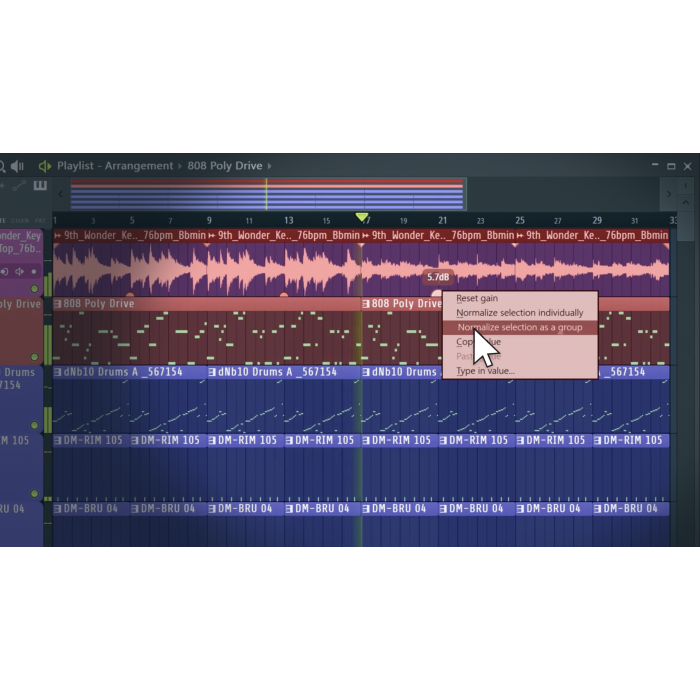Image resolution: width=700 pixels, height=700 pixels.
Task: Select the 9th_Wonder_Ke clip starting at bar 9
Action: pos(284,235)
